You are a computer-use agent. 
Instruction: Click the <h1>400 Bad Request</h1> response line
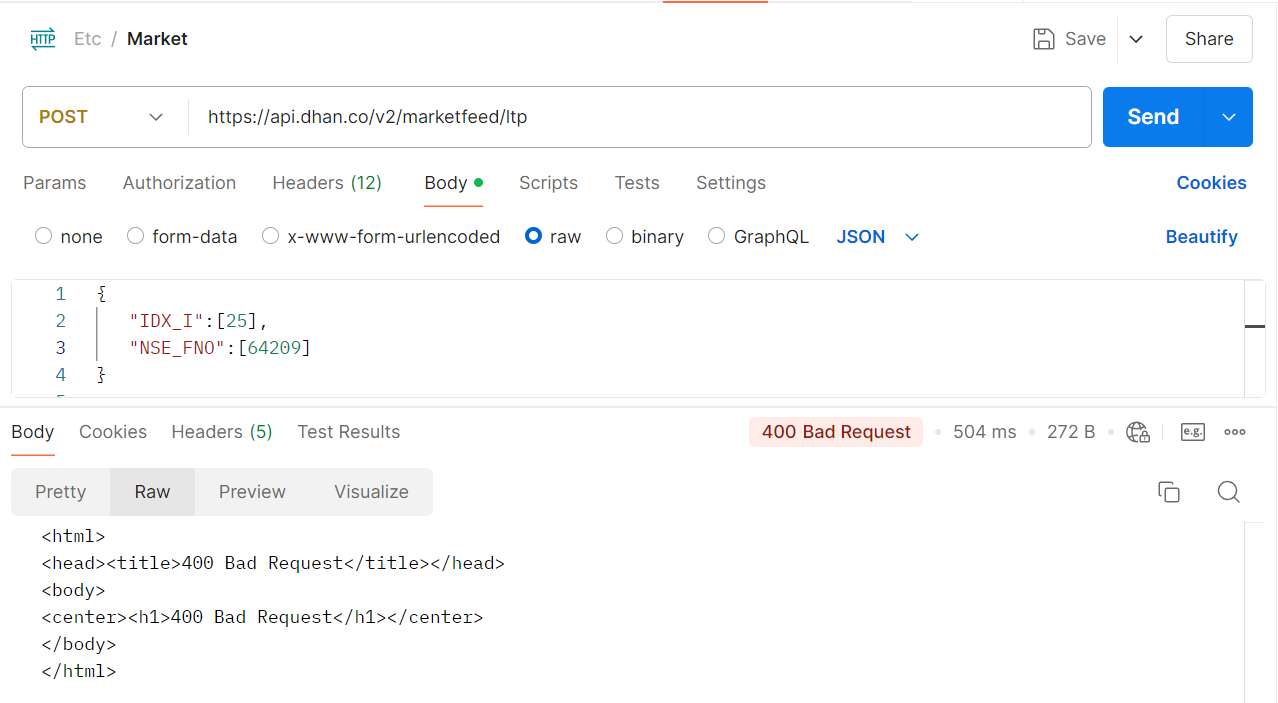point(262,617)
